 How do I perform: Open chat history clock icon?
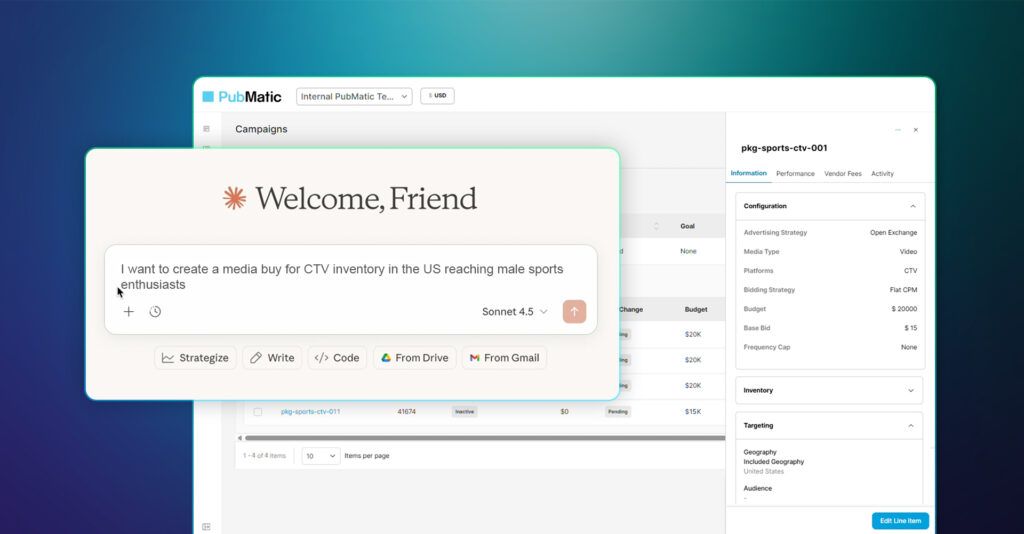click(155, 312)
